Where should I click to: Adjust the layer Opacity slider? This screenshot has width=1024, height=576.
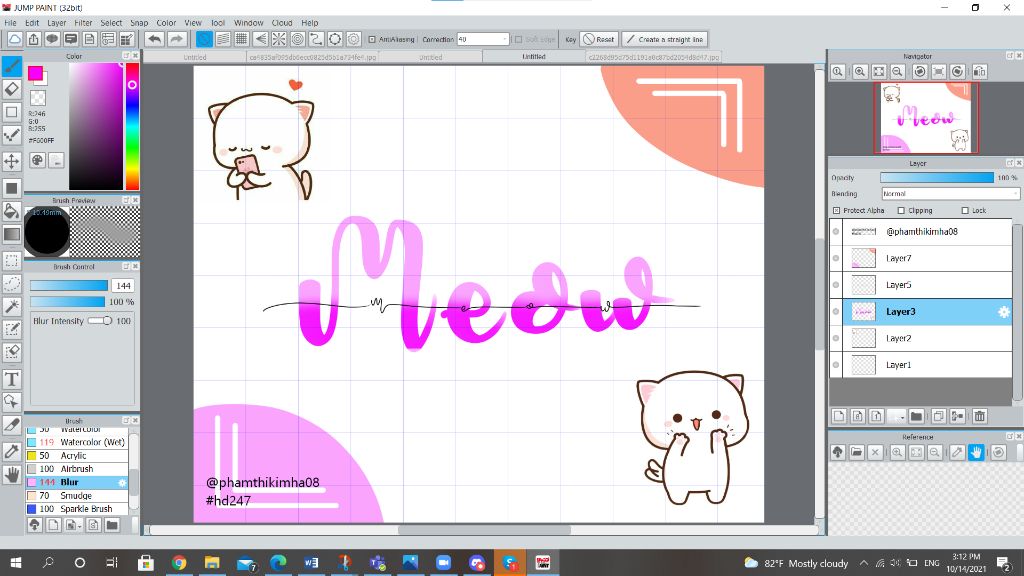coord(936,178)
